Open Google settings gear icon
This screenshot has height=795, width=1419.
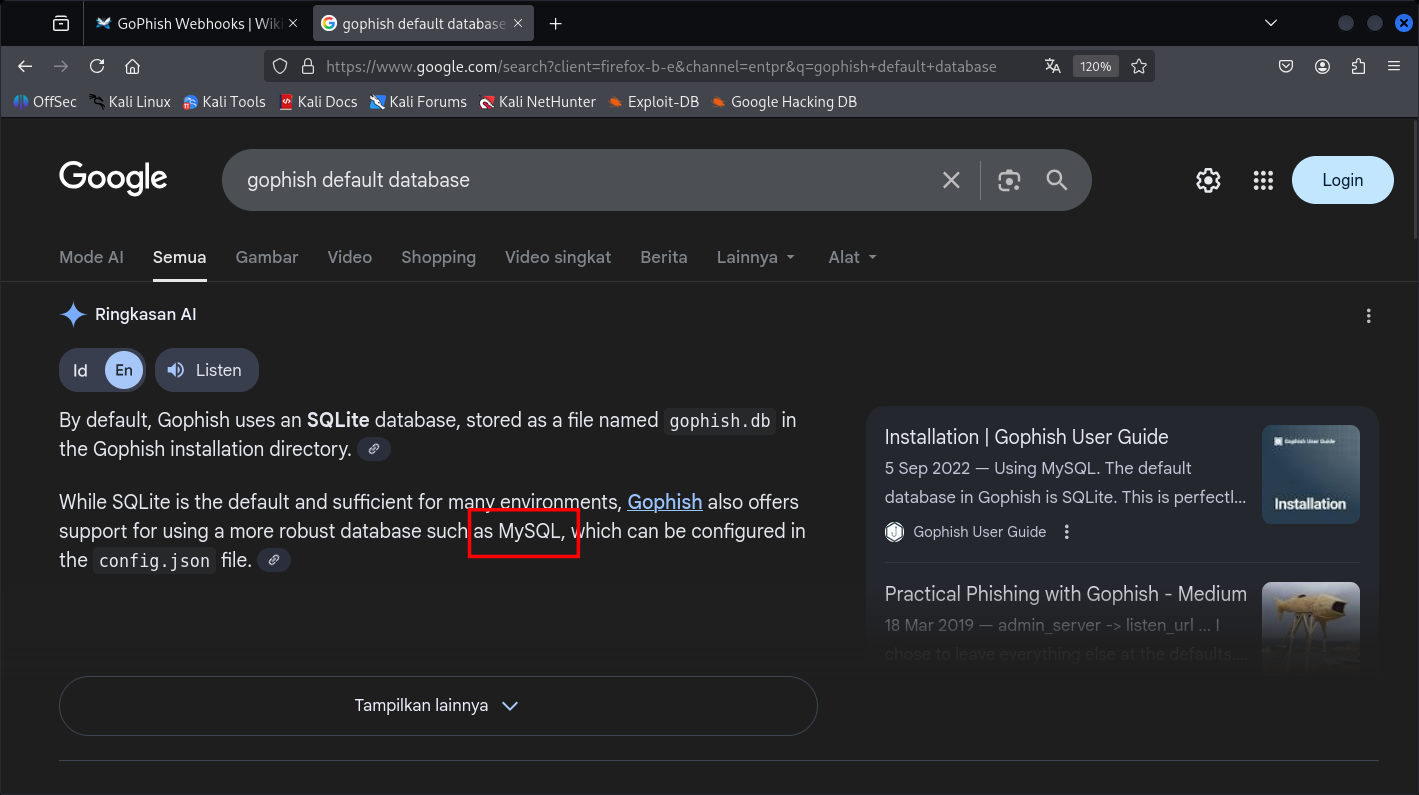click(1208, 180)
